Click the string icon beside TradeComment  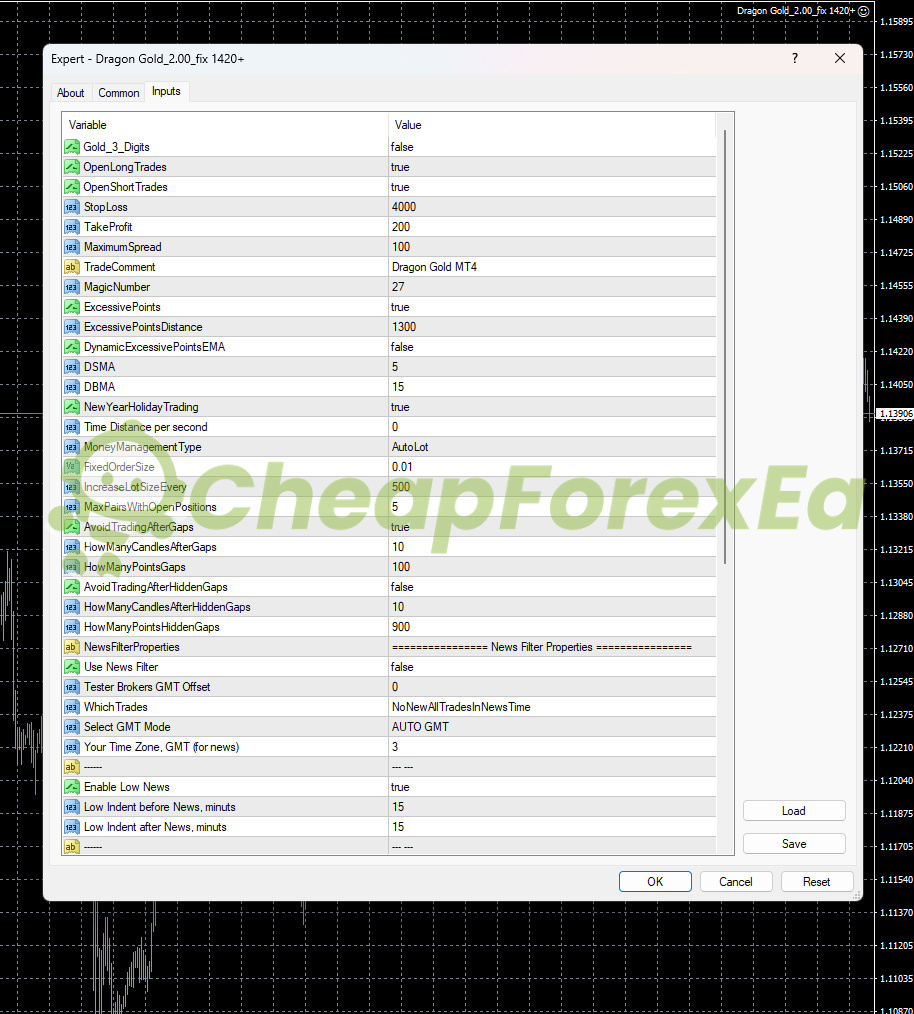click(x=72, y=267)
